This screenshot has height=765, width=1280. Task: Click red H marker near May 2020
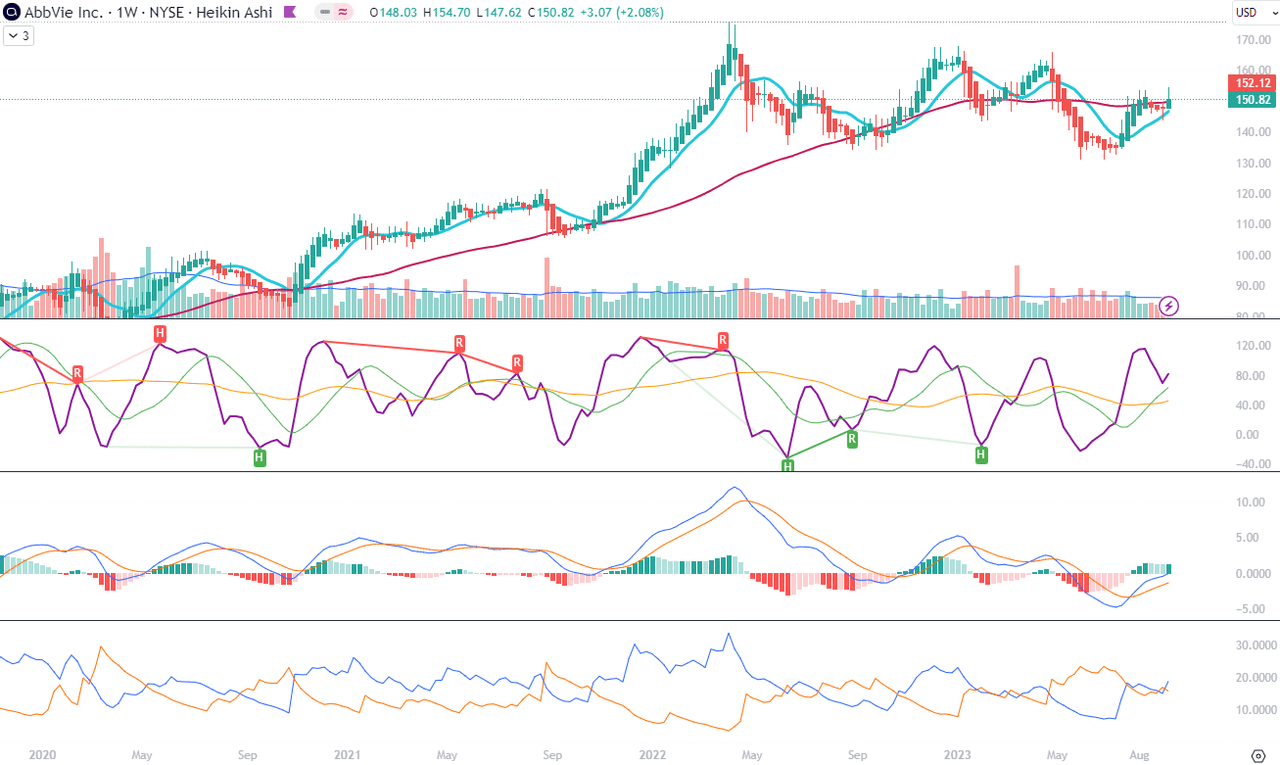(x=159, y=332)
